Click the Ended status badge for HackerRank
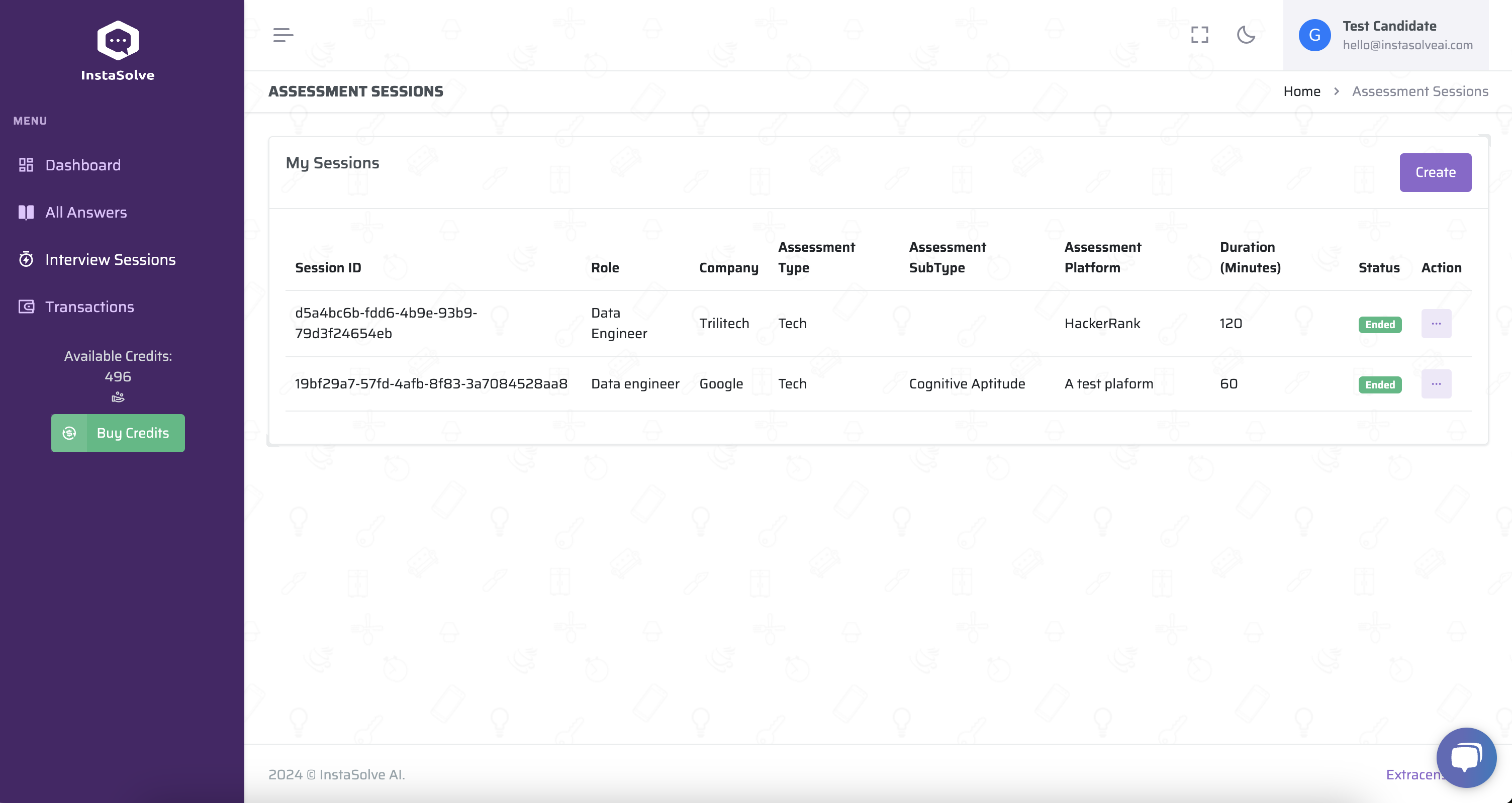The image size is (1512, 803). pyautogui.click(x=1379, y=325)
